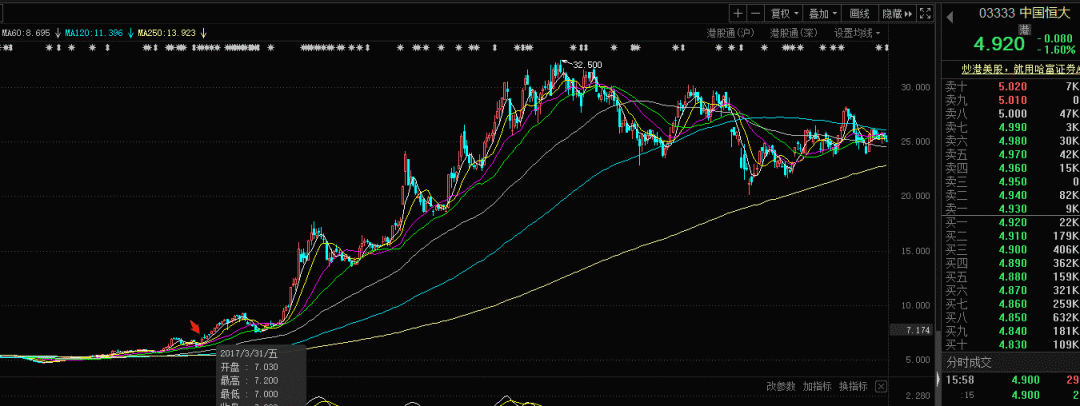The width and height of the screenshot is (1080, 406).
Task: Select the 卖一 4.930 order row
Action: (x=1011, y=208)
